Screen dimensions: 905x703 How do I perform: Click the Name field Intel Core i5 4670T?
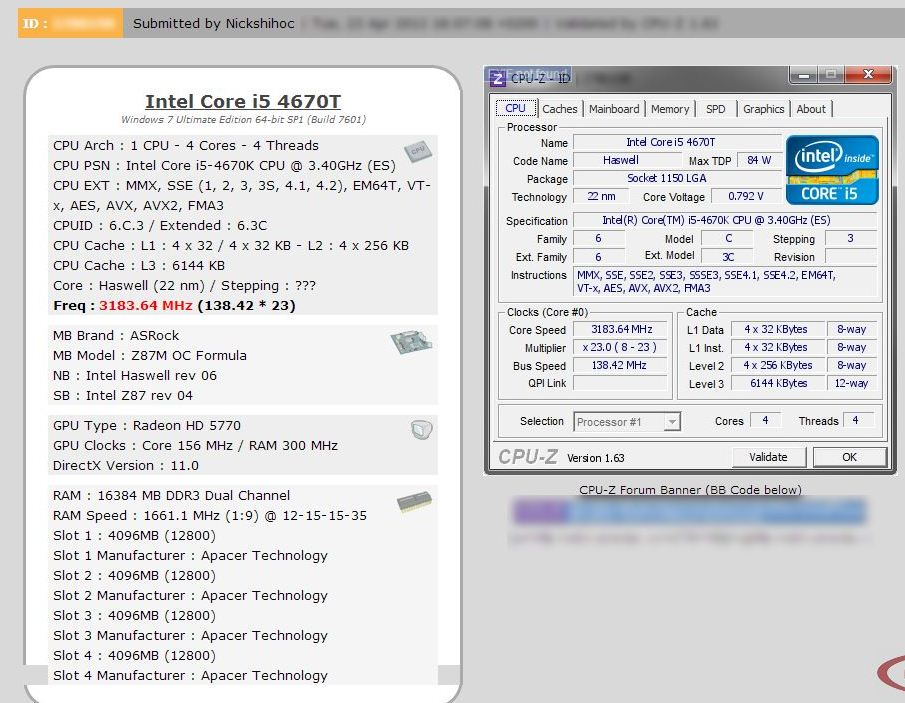[677, 142]
